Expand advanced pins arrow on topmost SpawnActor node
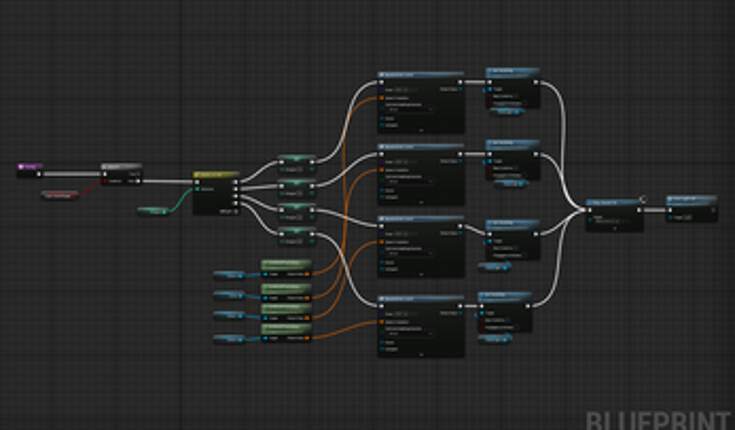 tap(420, 130)
